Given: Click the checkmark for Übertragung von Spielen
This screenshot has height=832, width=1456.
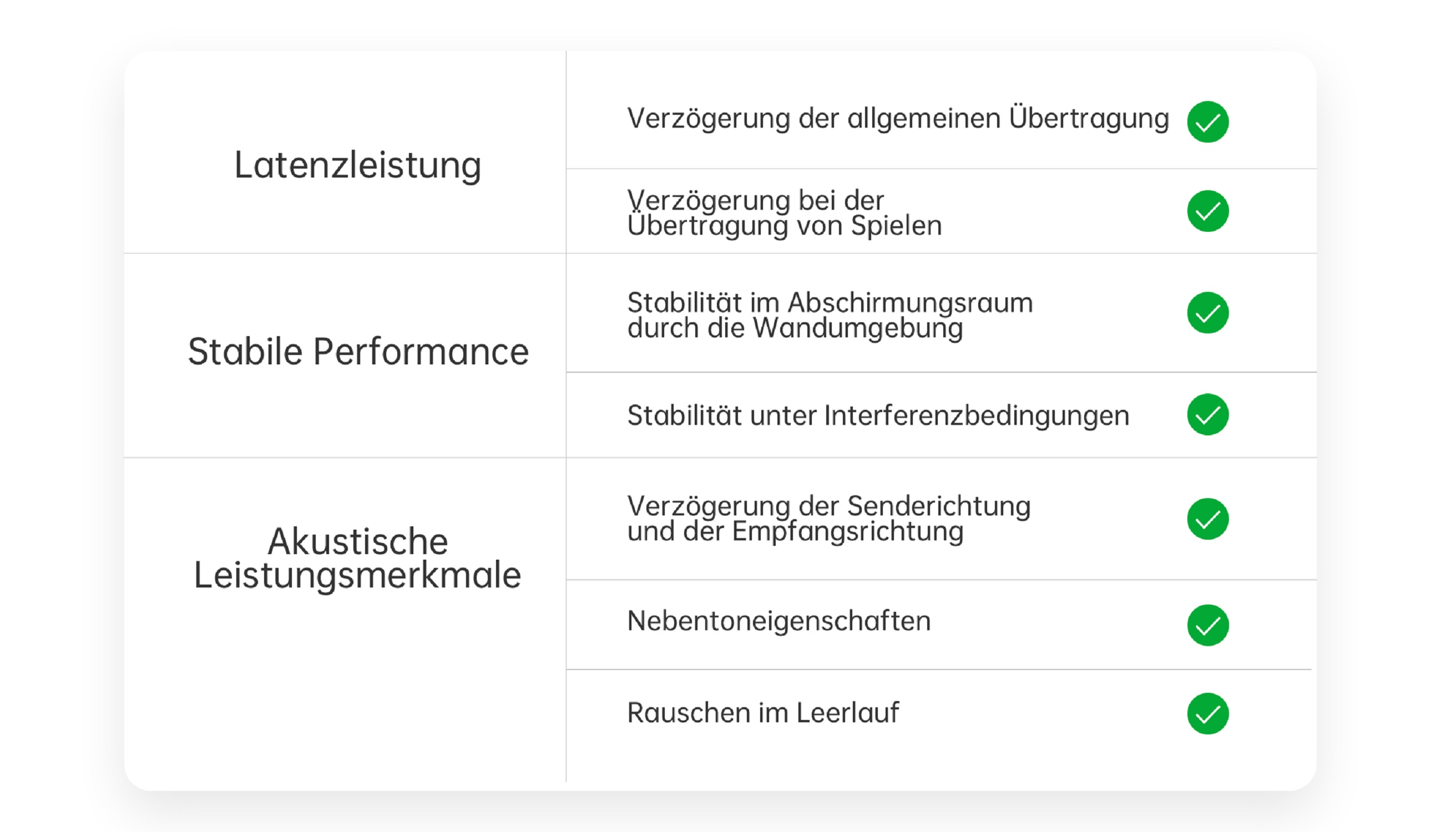Looking at the screenshot, I should (1207, 211).
